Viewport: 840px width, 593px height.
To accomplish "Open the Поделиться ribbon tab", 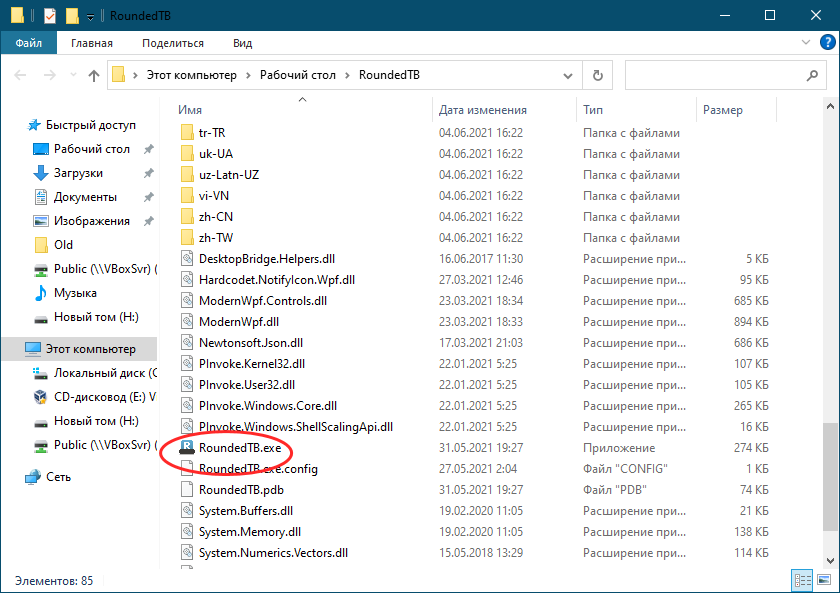I will coord(172,43).
